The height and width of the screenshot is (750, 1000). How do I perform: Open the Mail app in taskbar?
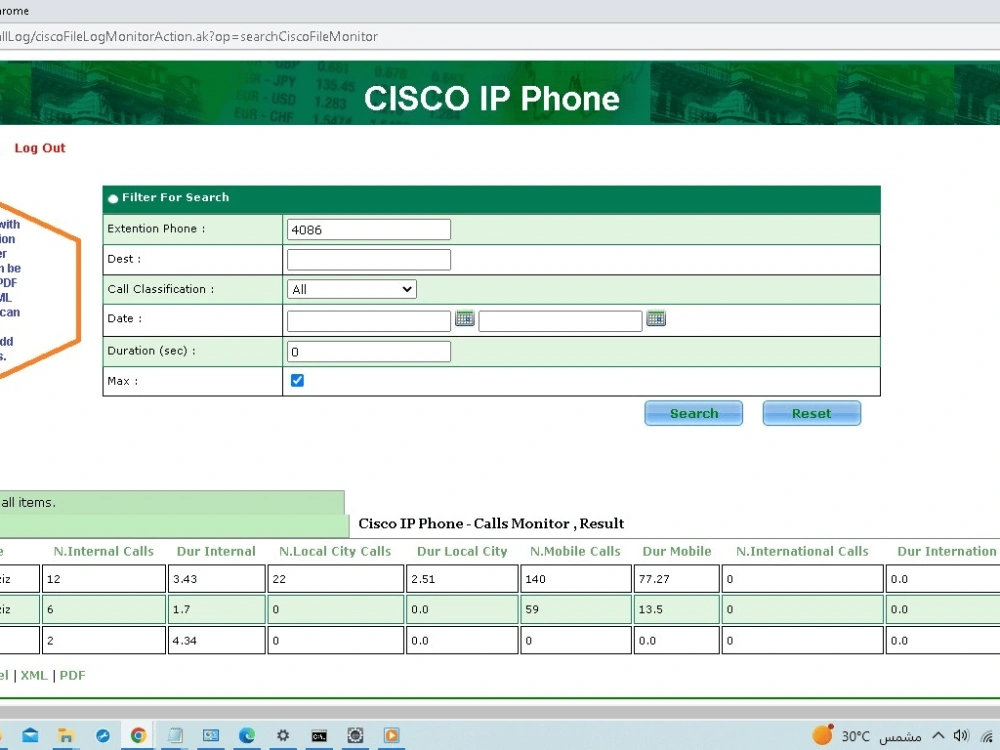click(30, 735)
